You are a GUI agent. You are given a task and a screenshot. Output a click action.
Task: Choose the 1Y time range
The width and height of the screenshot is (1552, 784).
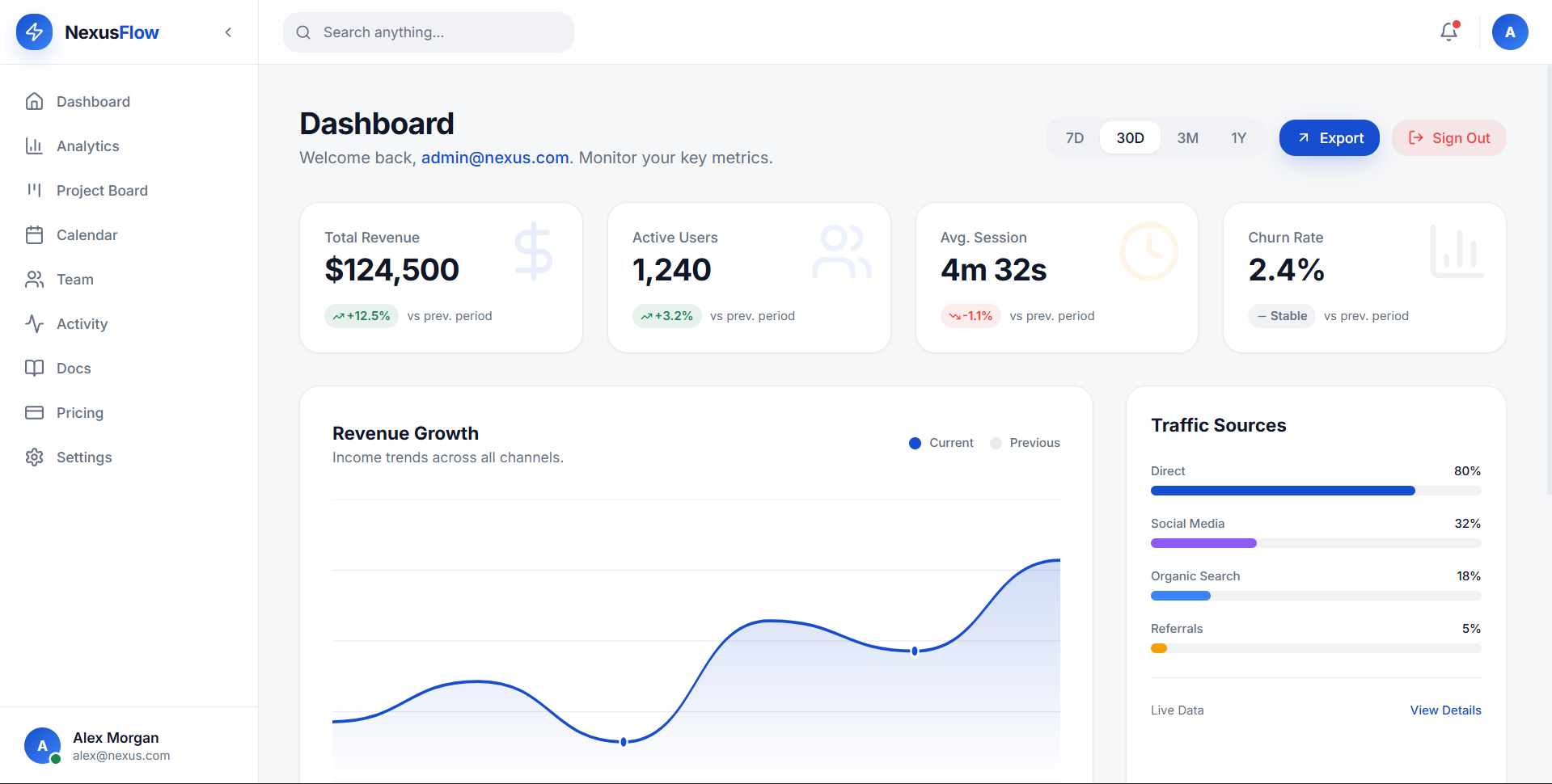coord(1238,138)
